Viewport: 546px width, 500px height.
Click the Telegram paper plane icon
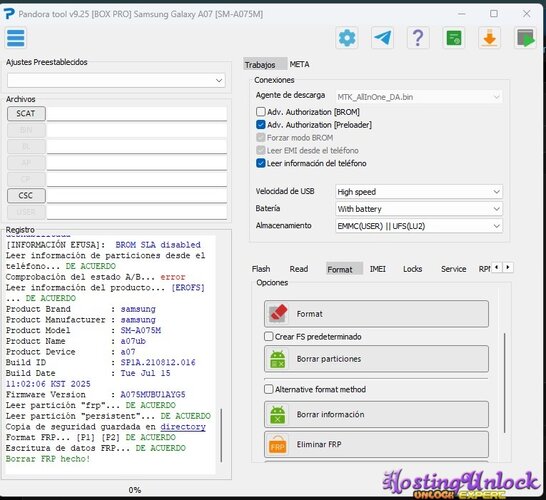point(382,38)
